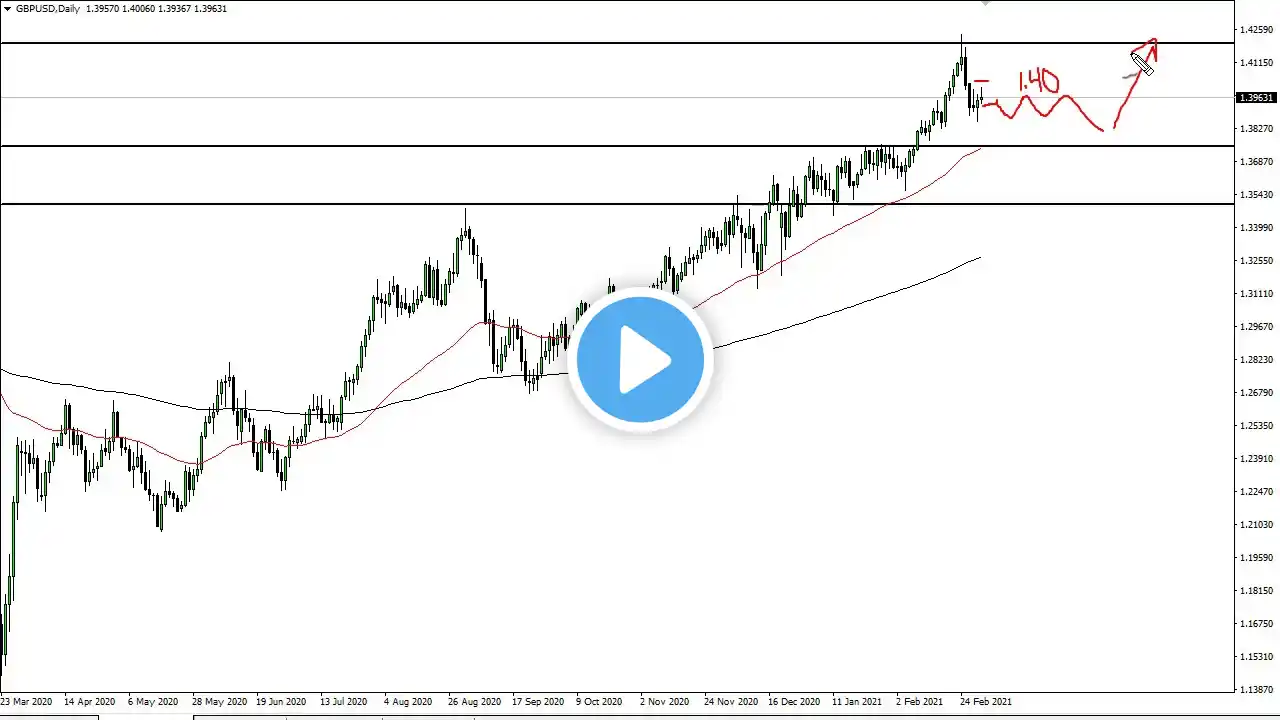
Task: Click the 1.13870 price axis label
Action: (x=1257, y=690)
